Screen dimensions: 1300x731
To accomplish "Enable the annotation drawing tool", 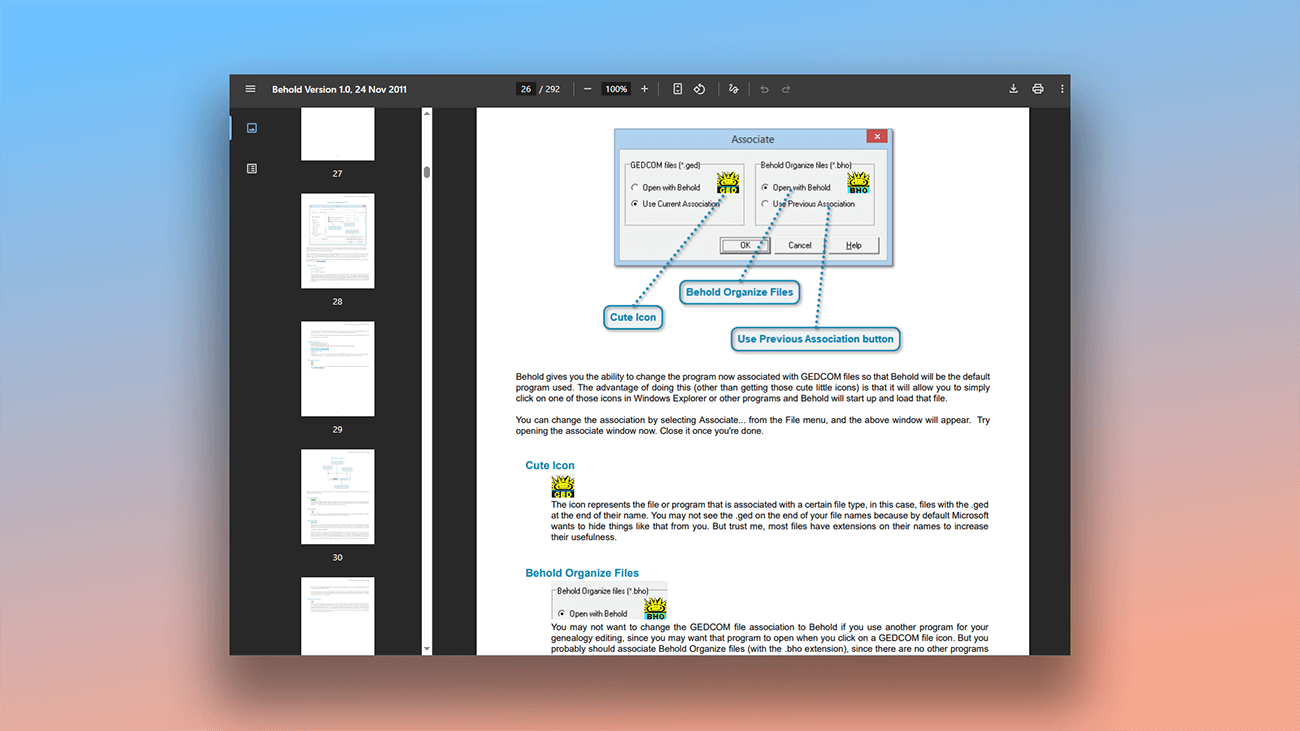I will pos(733,89).
